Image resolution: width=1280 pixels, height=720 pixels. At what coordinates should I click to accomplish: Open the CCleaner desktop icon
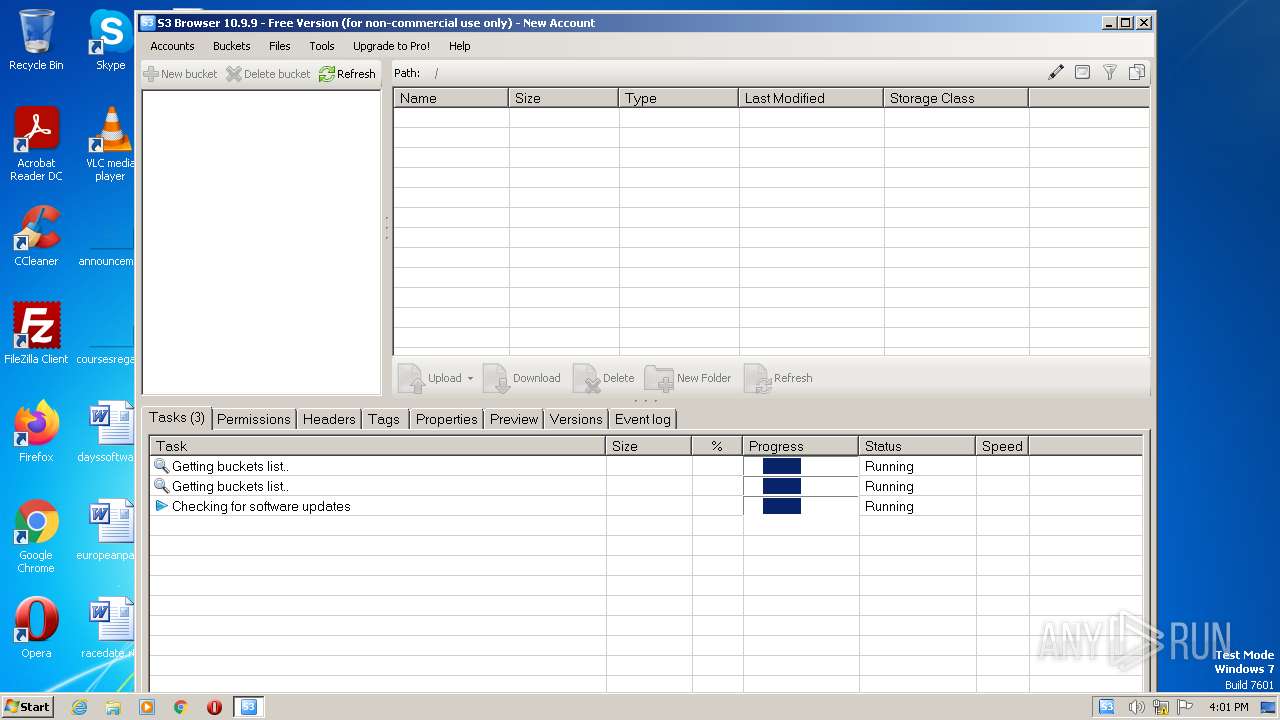[x=36, y=236]
